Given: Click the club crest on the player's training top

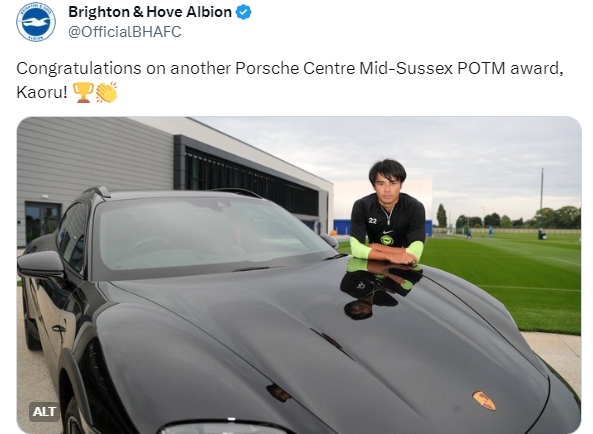Looking at the screenshot, I should tap(387, 240).
